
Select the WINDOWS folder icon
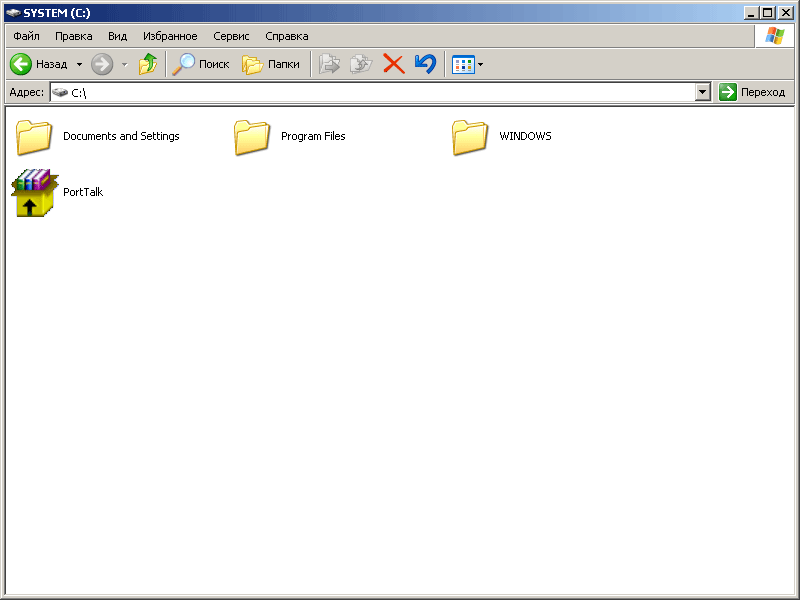coord(469,137)
